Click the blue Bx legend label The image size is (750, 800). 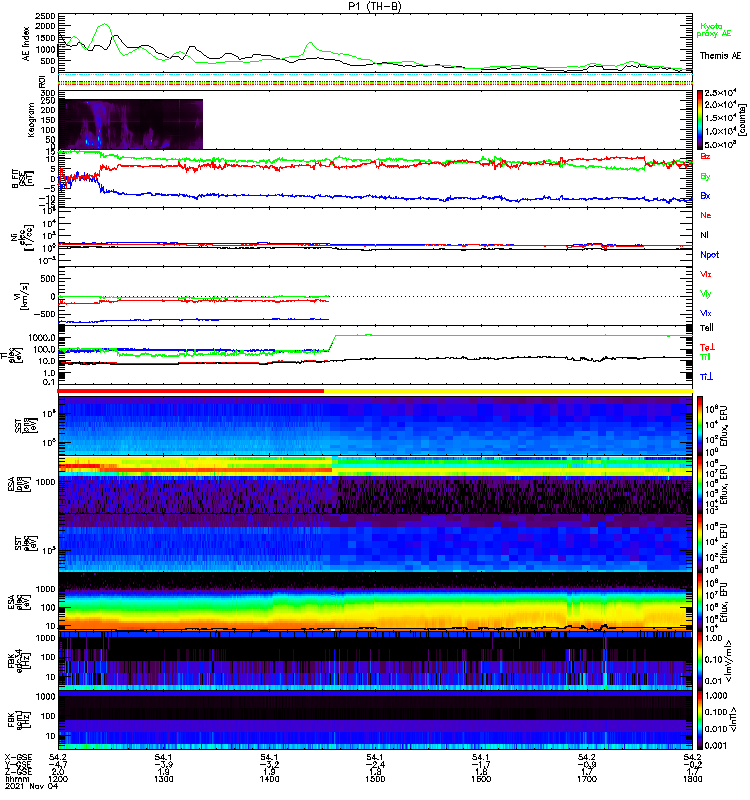point(705,196)
